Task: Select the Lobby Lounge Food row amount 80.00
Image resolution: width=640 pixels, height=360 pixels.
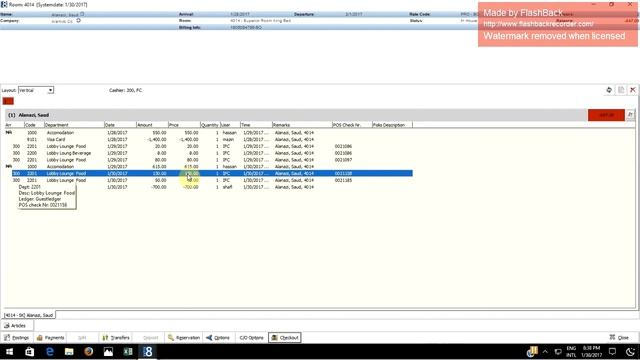Action: click(208, 160)
